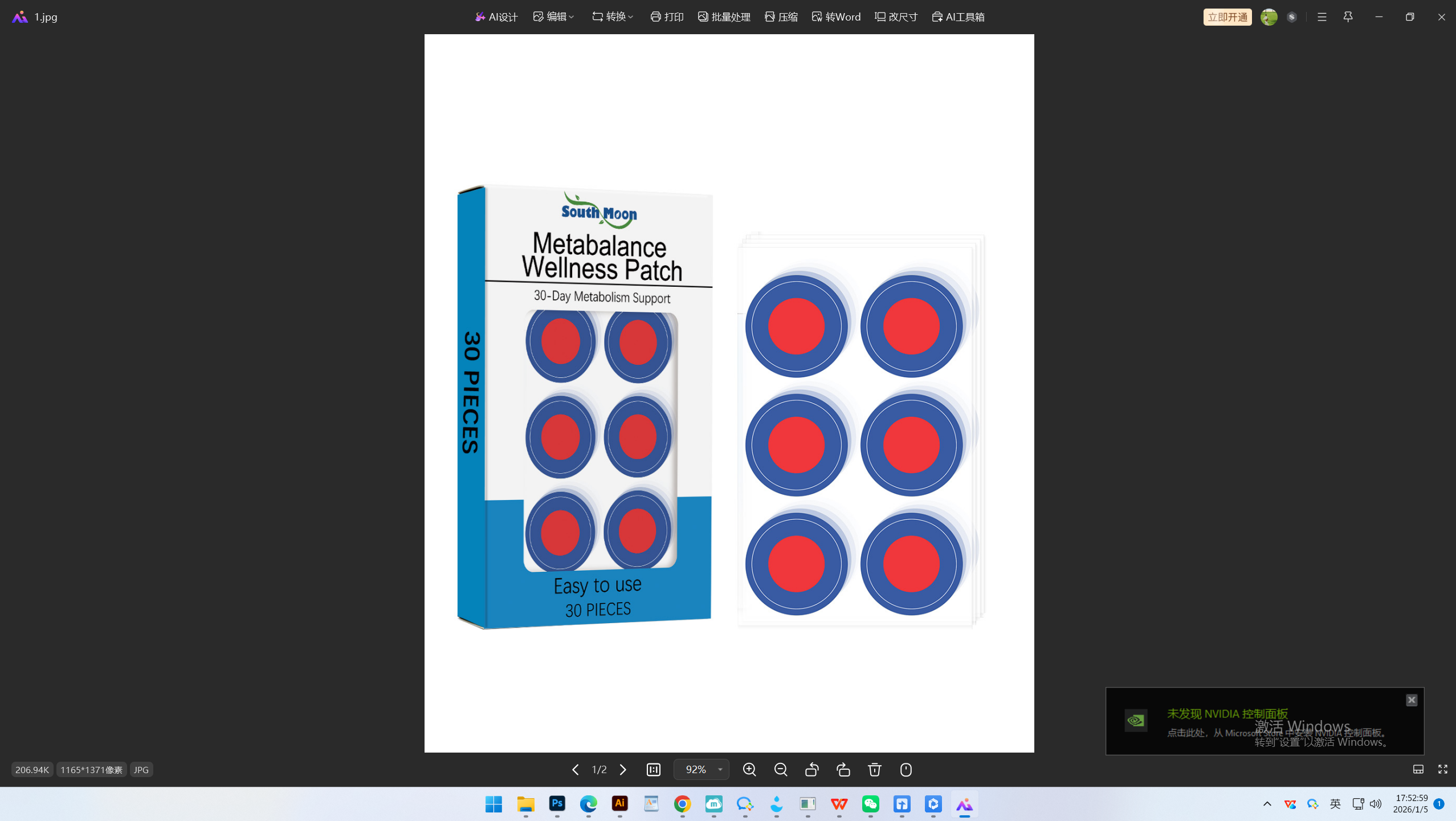This screenshot has width=1456, height=821.
Task: Expand the 转换 dropdown menu
Action: click(613, 17)
